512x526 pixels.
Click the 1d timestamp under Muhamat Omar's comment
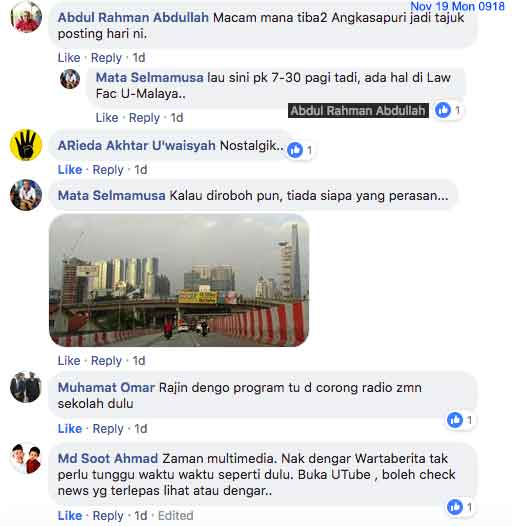[141, 429]
